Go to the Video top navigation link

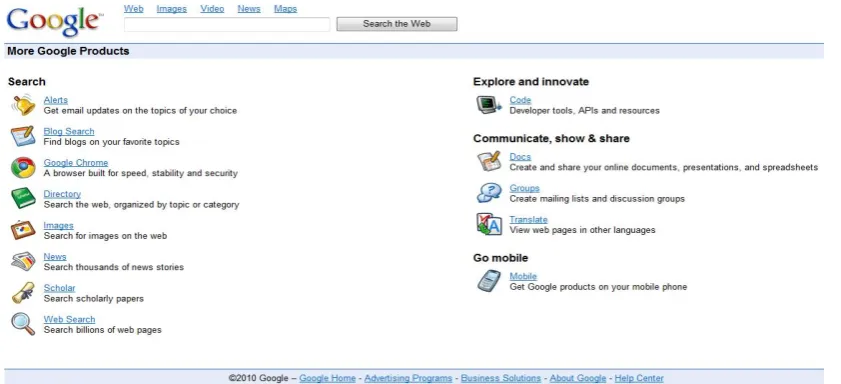(212, 9)
